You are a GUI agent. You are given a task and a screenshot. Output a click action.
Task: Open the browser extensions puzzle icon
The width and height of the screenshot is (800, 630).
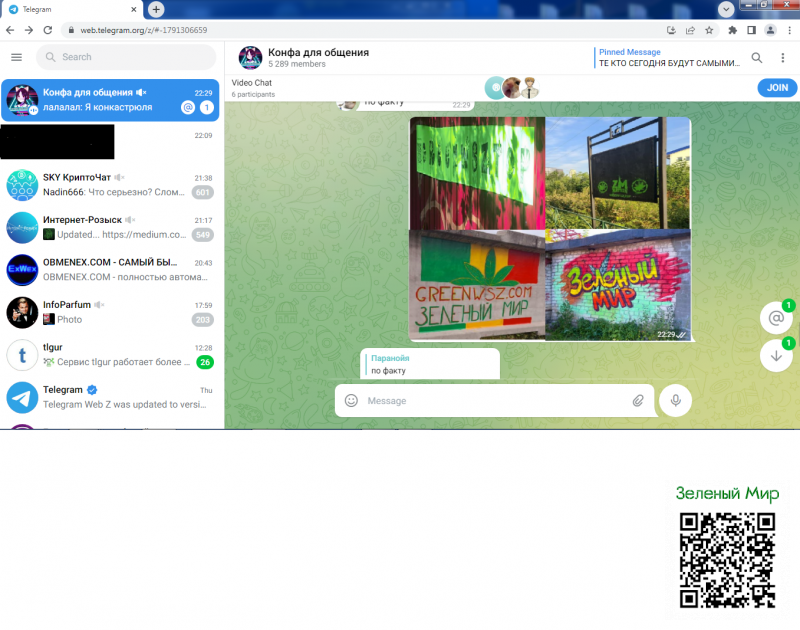pos(732,30)
